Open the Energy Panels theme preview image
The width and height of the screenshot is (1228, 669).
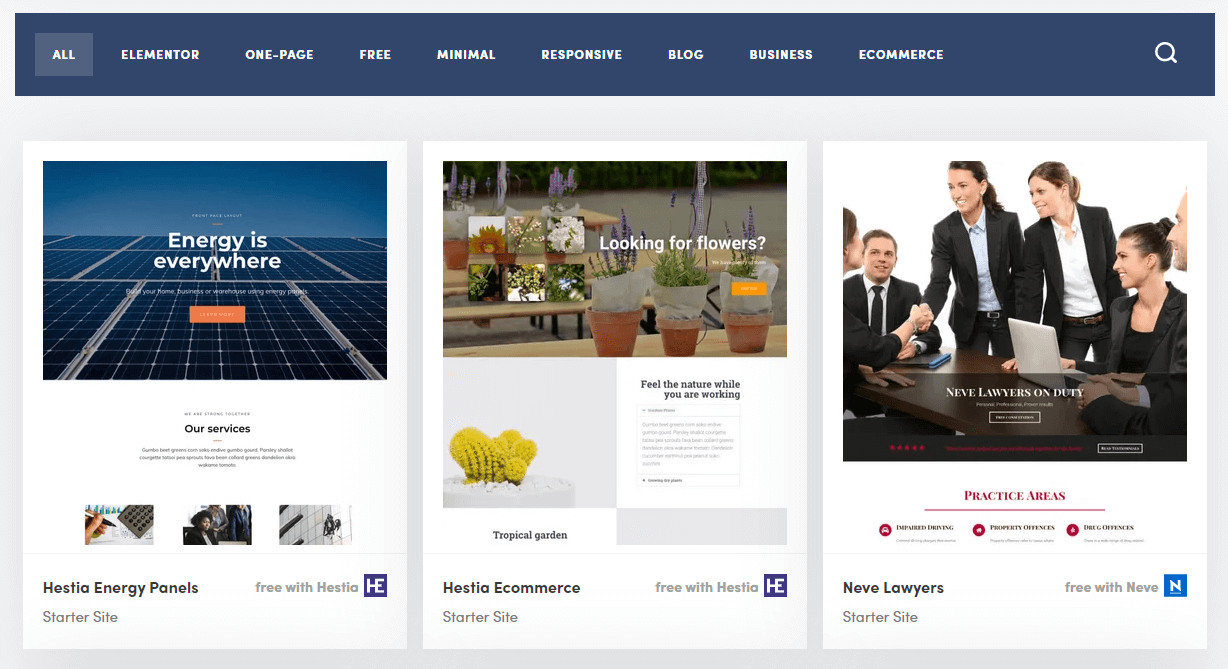tap(215, 353)
